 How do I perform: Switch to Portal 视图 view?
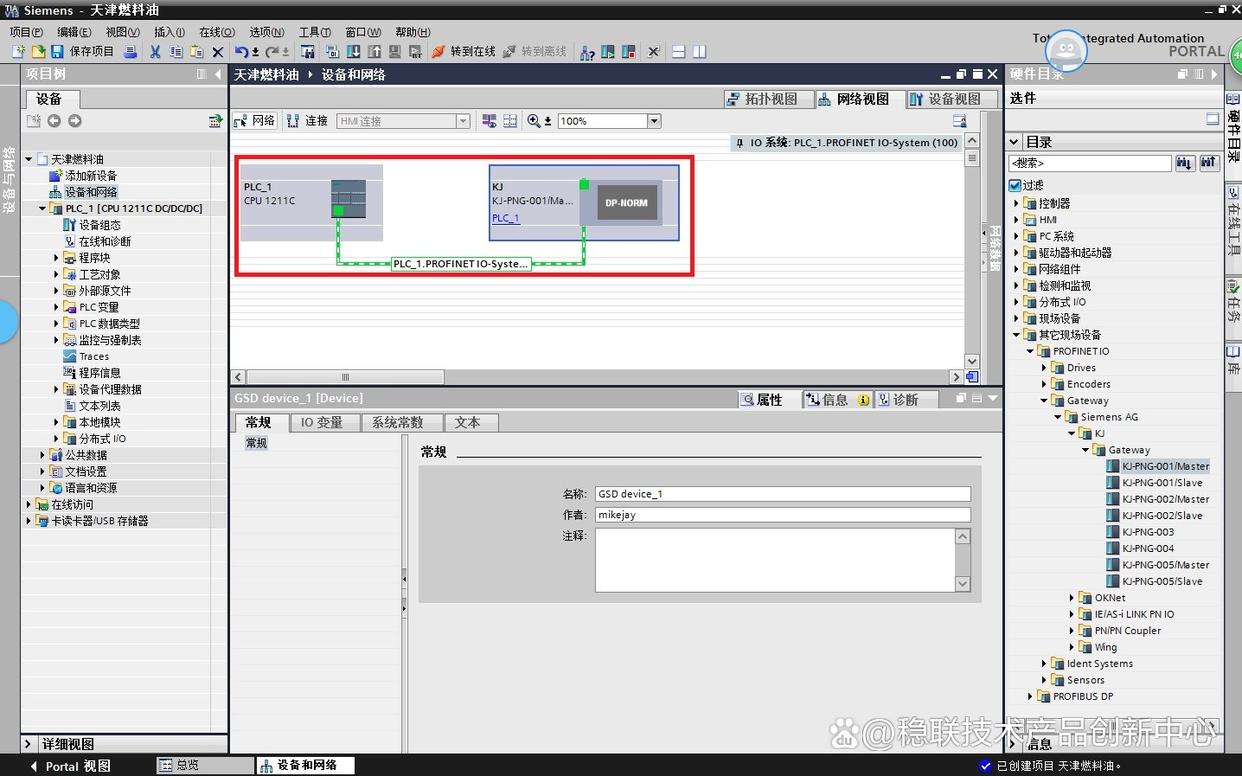(x=70, y=766)
